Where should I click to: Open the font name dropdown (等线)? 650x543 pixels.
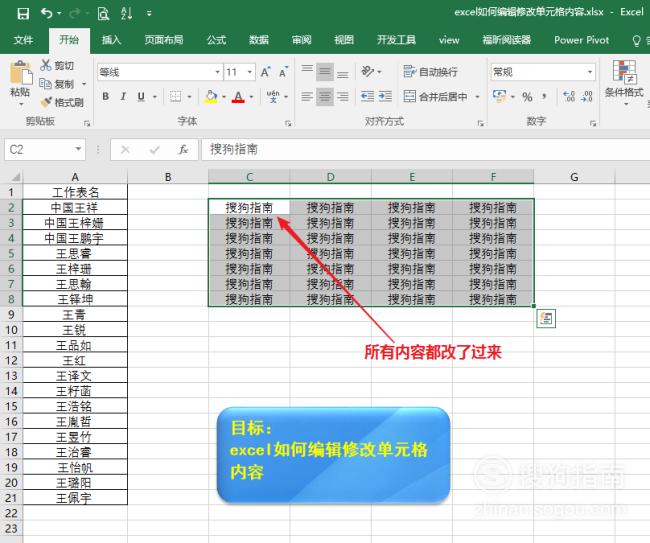coord(217,72)
